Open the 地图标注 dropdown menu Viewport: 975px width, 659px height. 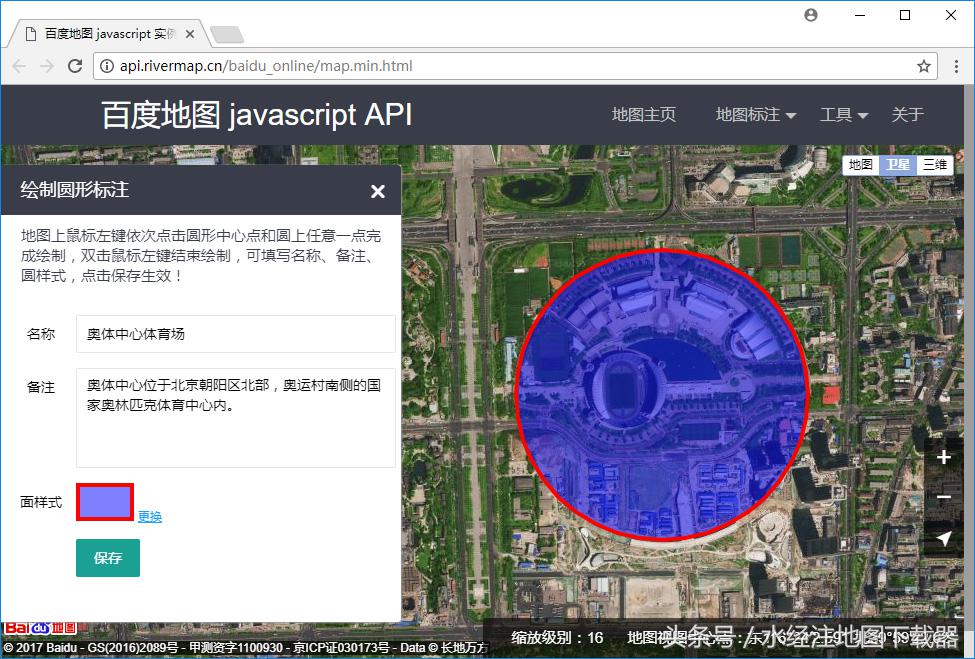(748, 115)
